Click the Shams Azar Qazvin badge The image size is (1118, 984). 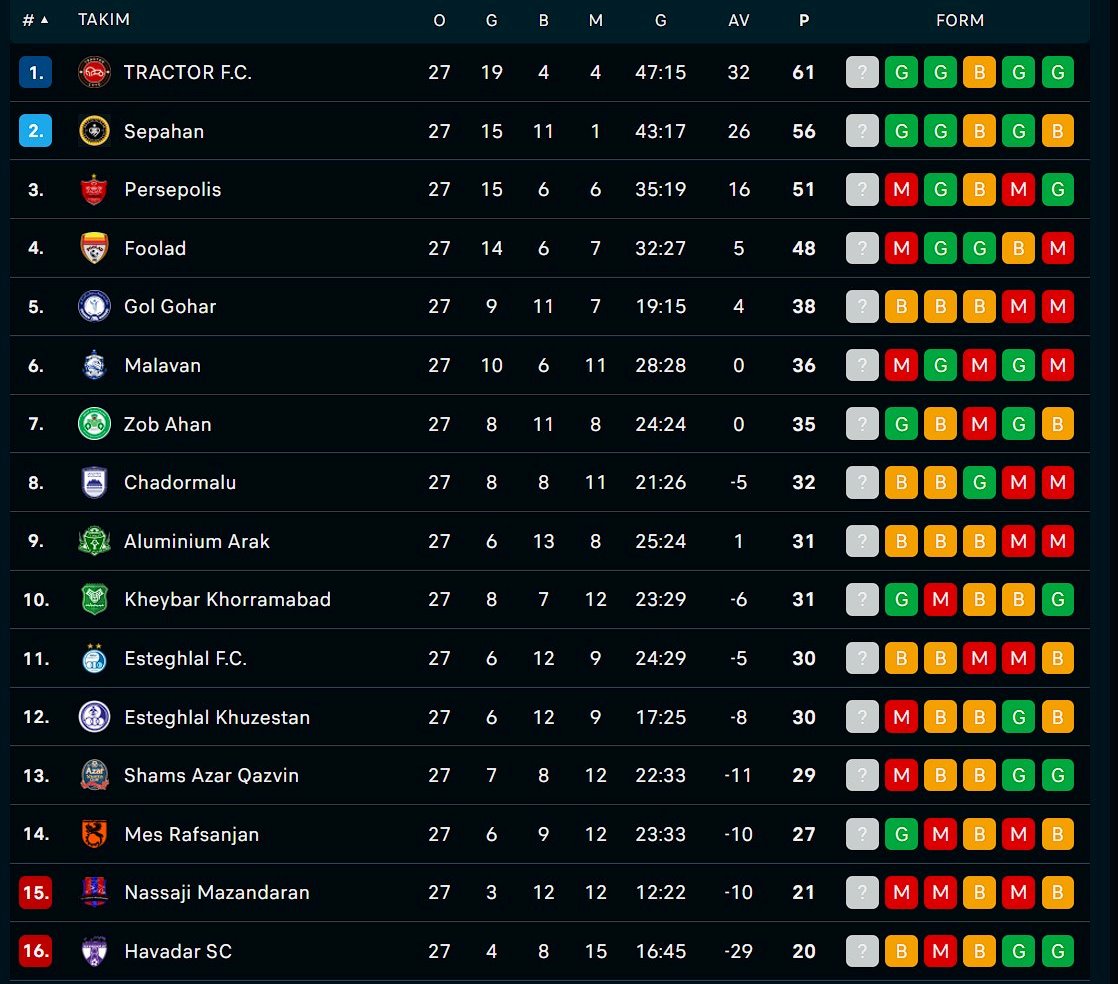click(x=94, y=775)
